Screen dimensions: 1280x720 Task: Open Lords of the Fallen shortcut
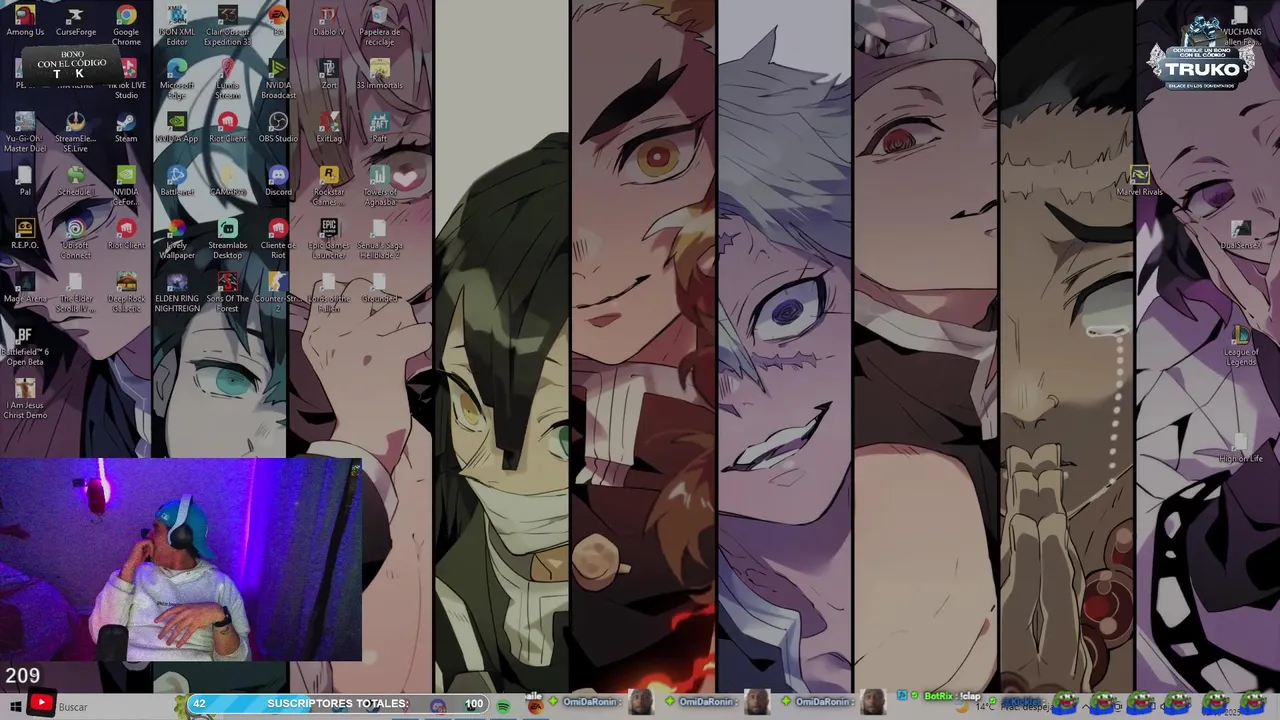[x=329, y=292]
